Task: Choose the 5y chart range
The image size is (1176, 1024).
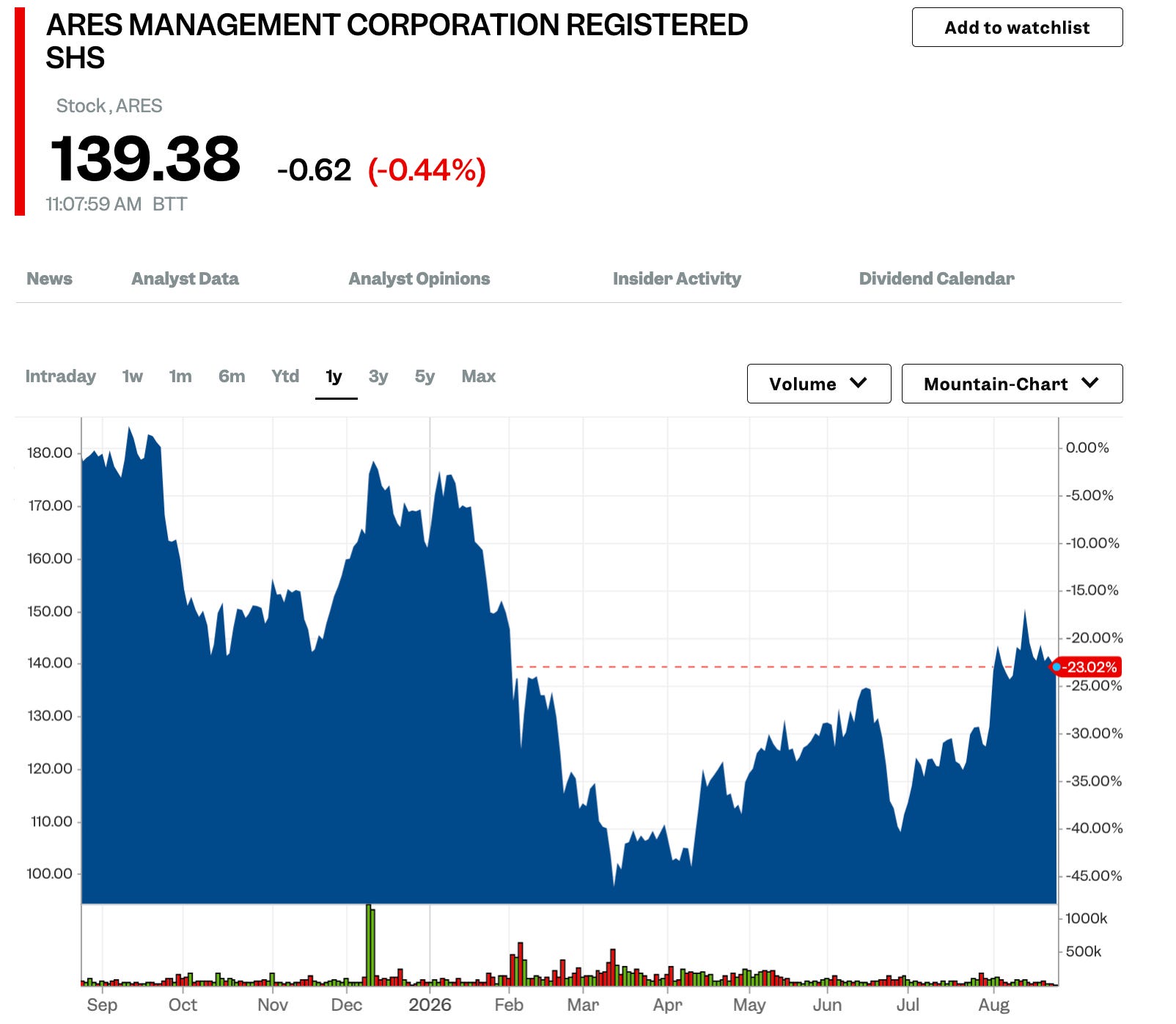Action: (425, 376)
